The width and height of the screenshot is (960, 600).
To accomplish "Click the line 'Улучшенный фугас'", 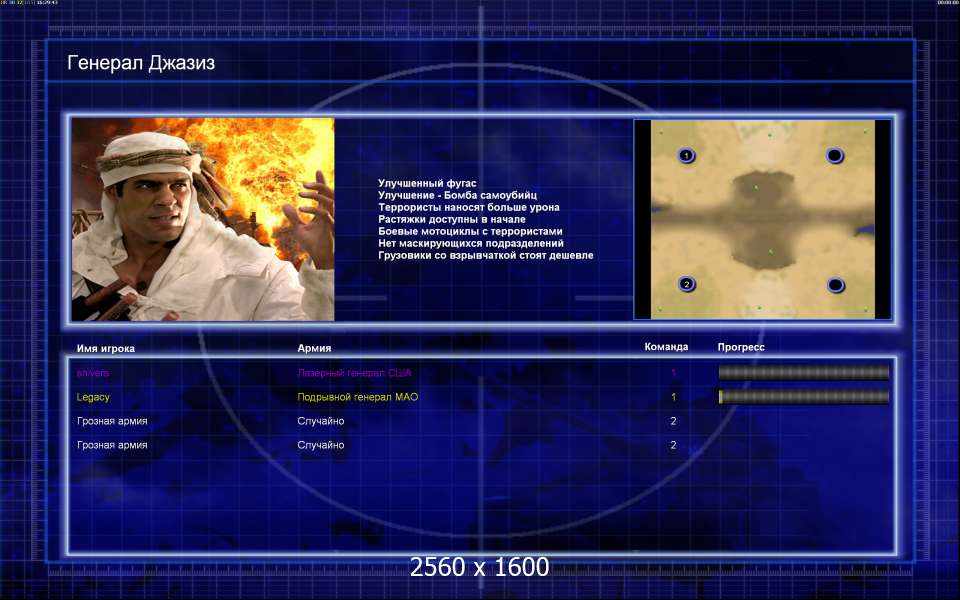I will (427, 183).
